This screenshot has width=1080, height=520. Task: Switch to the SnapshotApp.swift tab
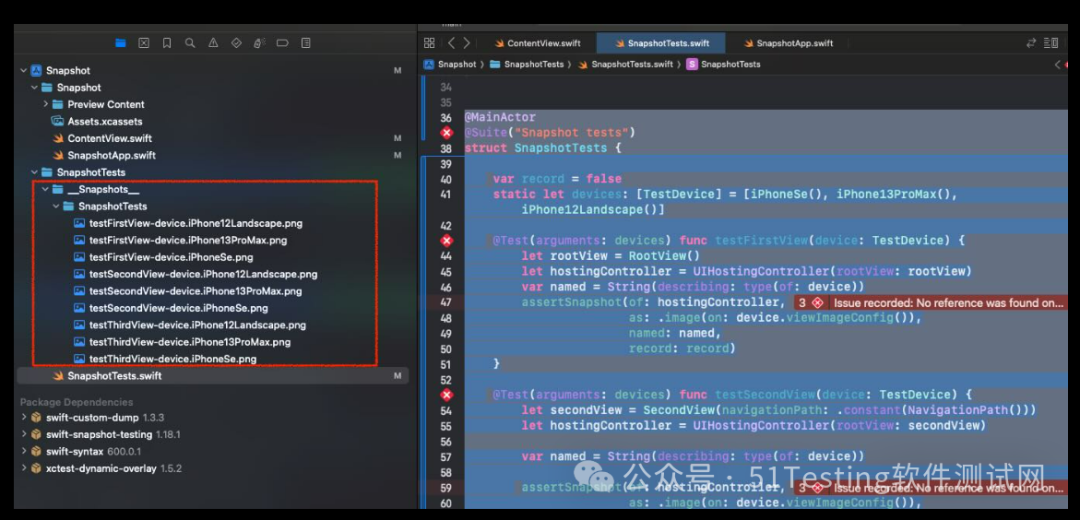[x=788, y=43]
